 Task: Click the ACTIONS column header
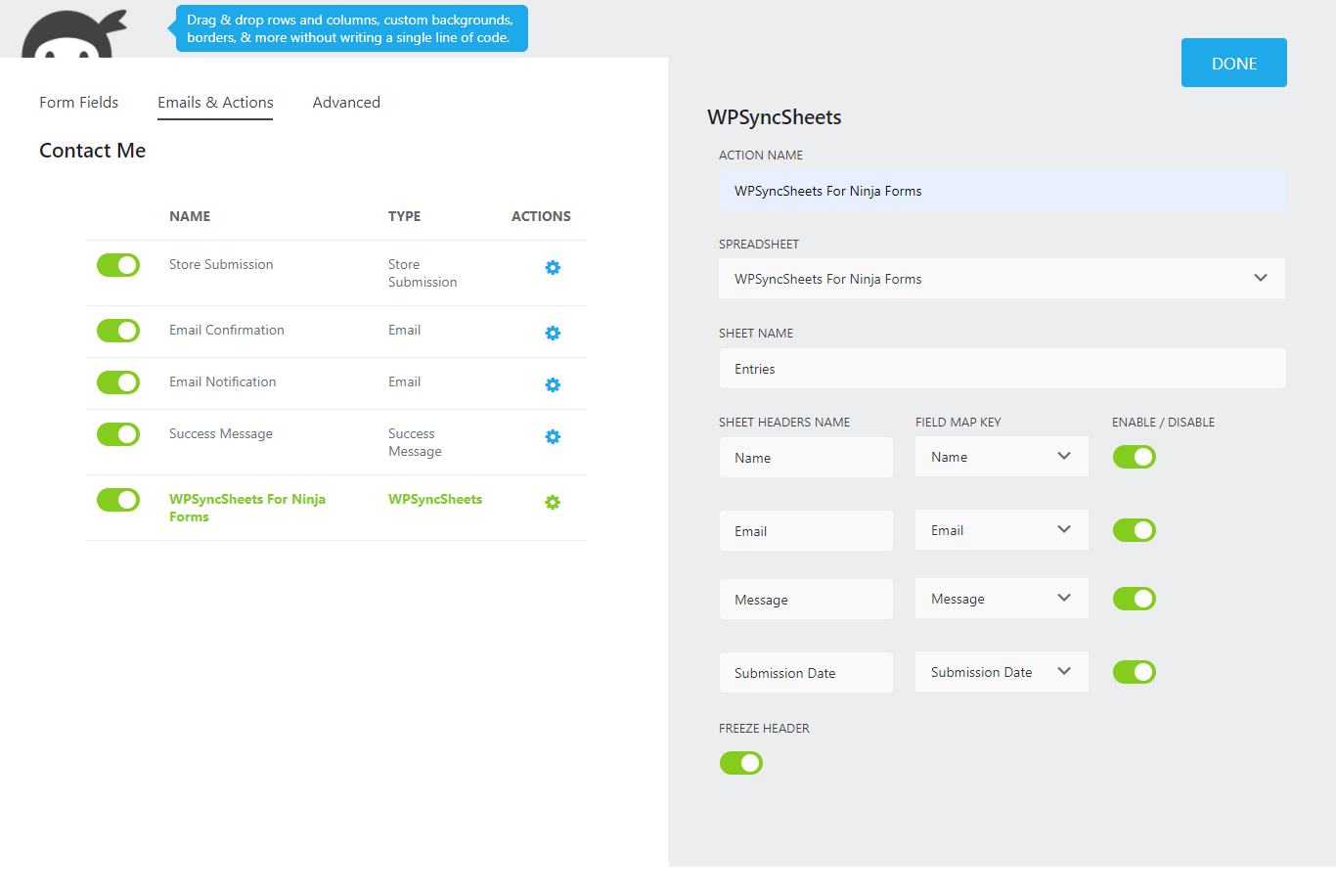[541, 216]
